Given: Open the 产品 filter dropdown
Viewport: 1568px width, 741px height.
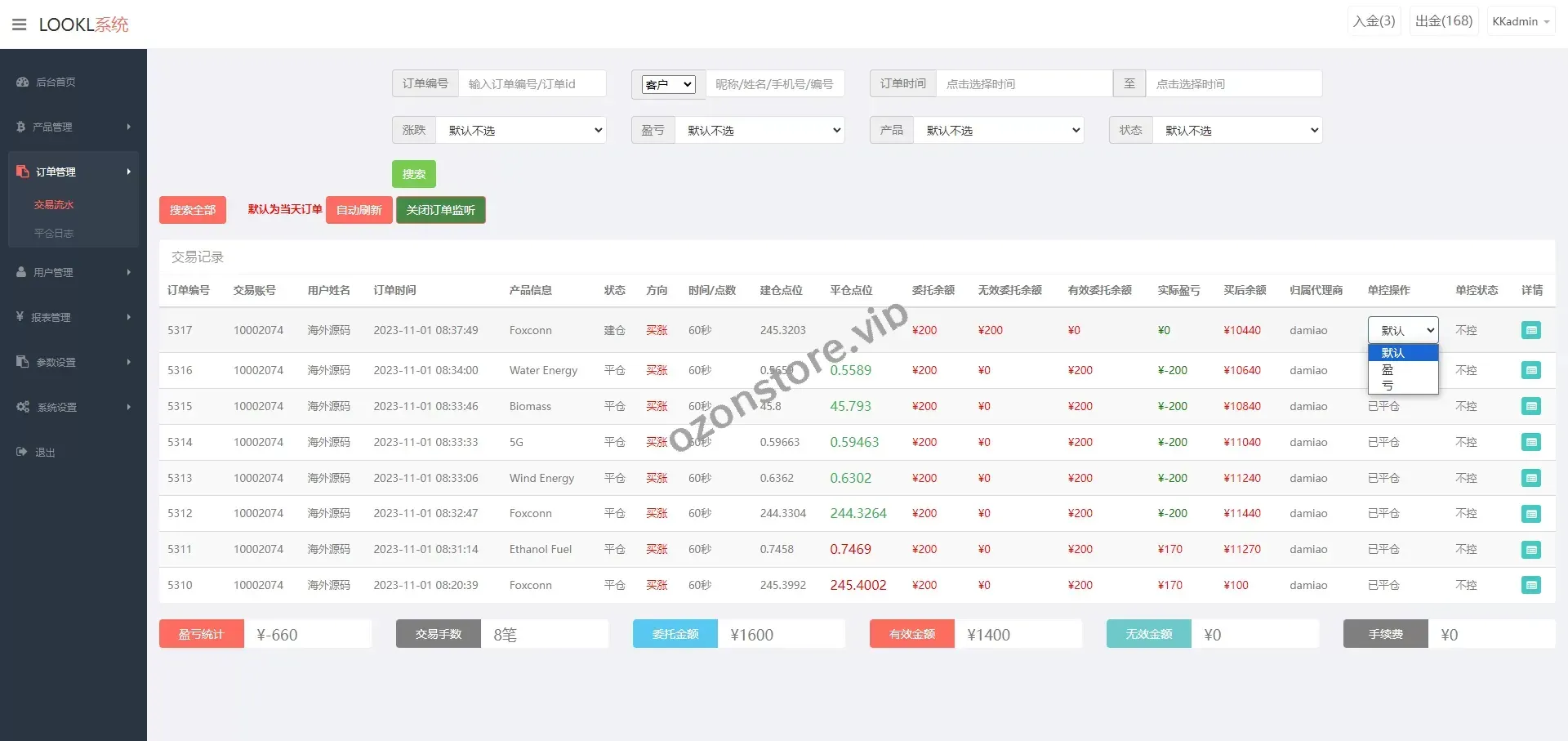Looking at the screenshot, I should 998,131.
